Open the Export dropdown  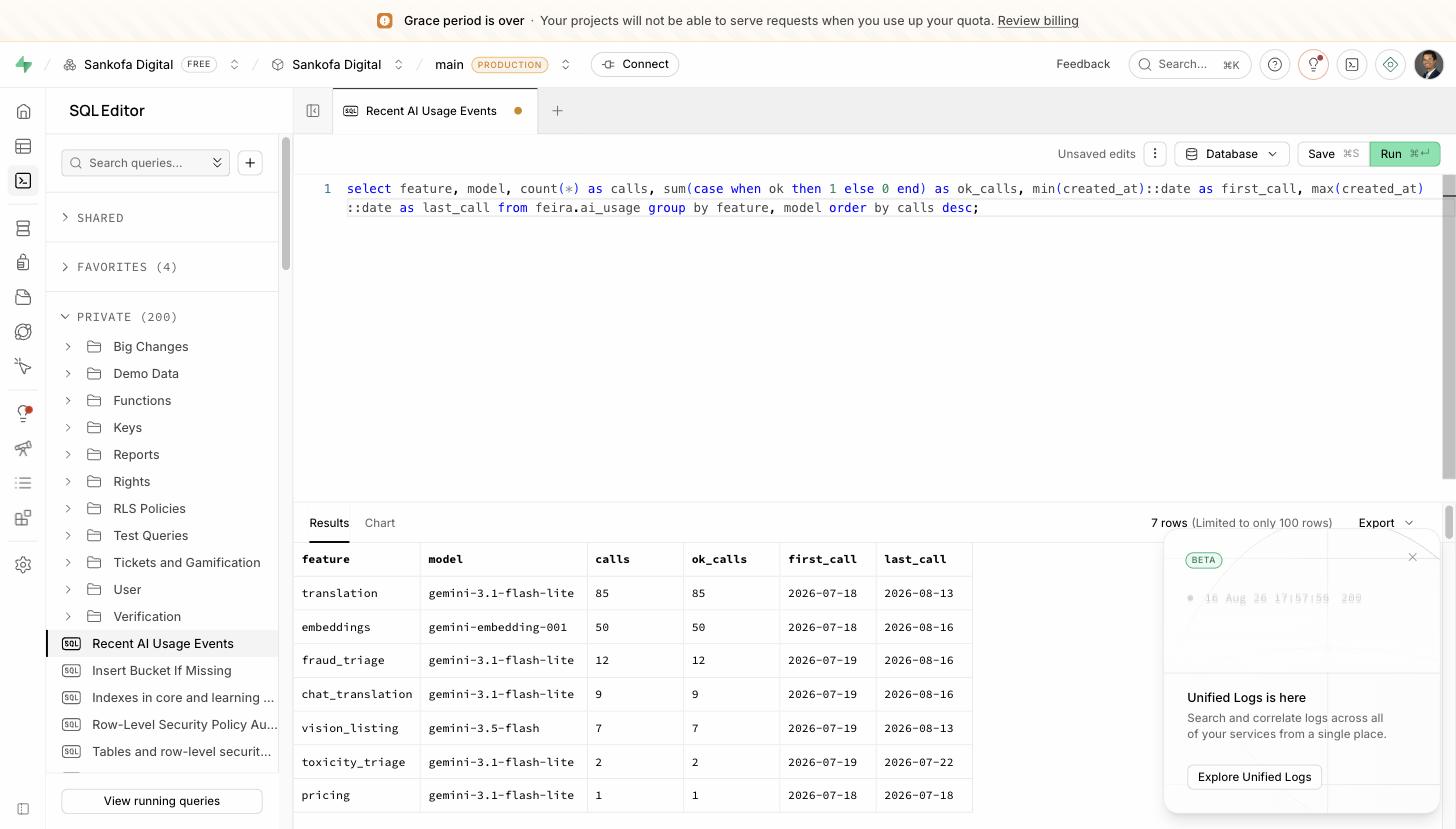1386,523
